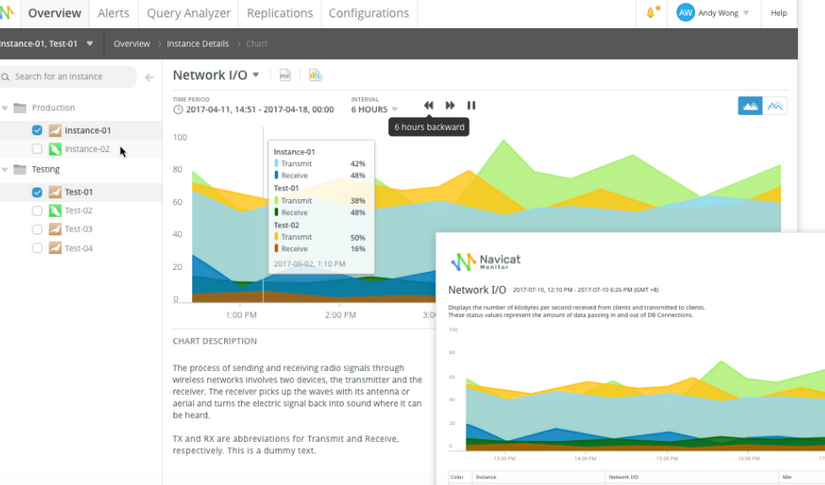Click the CHART DESCRIPTION heading

(x=215, y=341)
